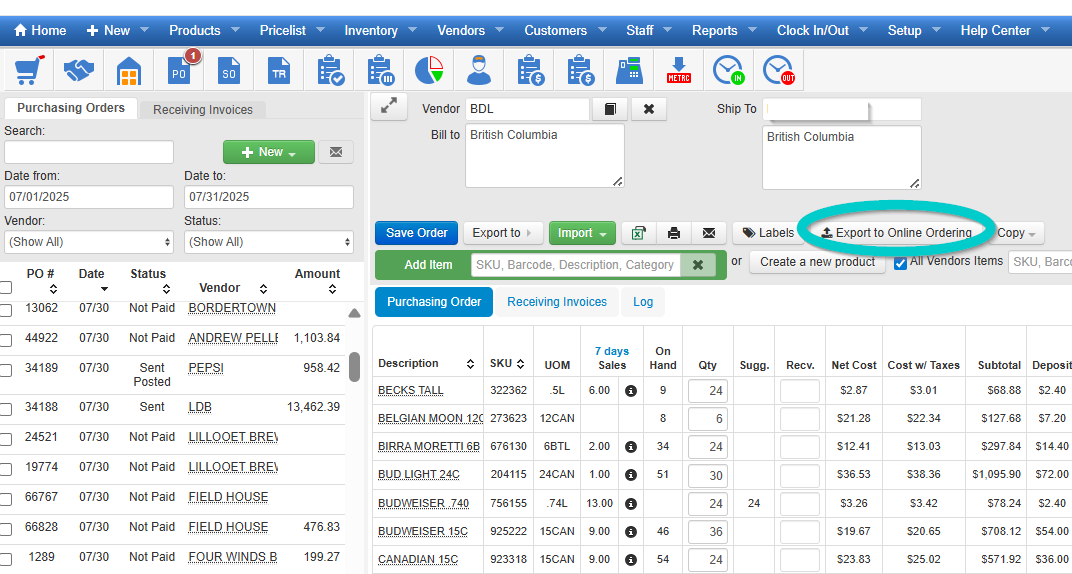Clear the Vendor field with X
This screenshot has height=574, width=1072.
pos(649,109)
